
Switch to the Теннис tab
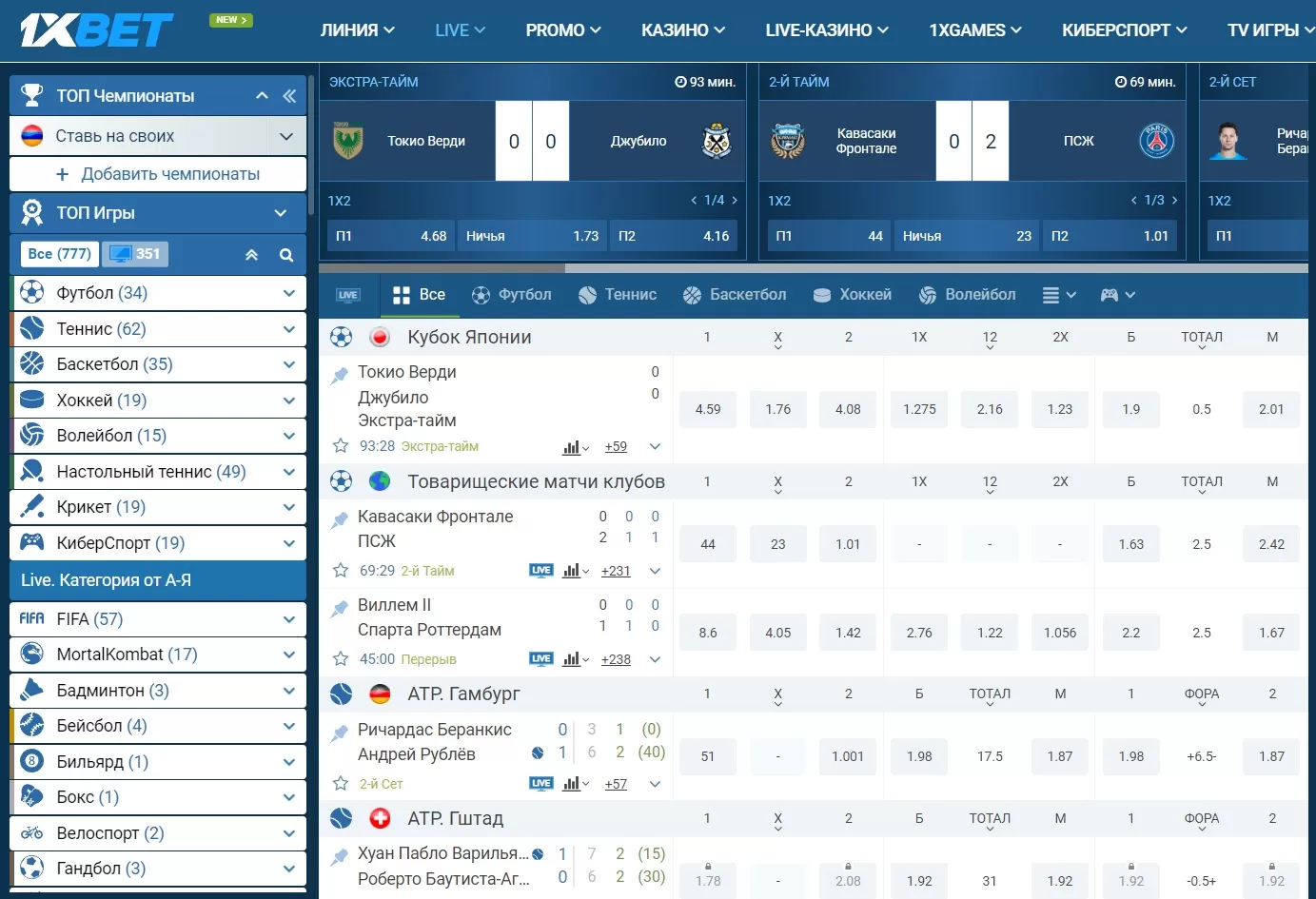(618, 295)
